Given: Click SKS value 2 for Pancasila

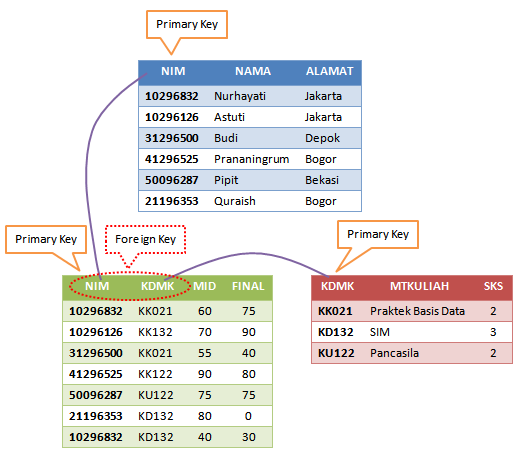Looking at the screenshot, I should (493, 353).
